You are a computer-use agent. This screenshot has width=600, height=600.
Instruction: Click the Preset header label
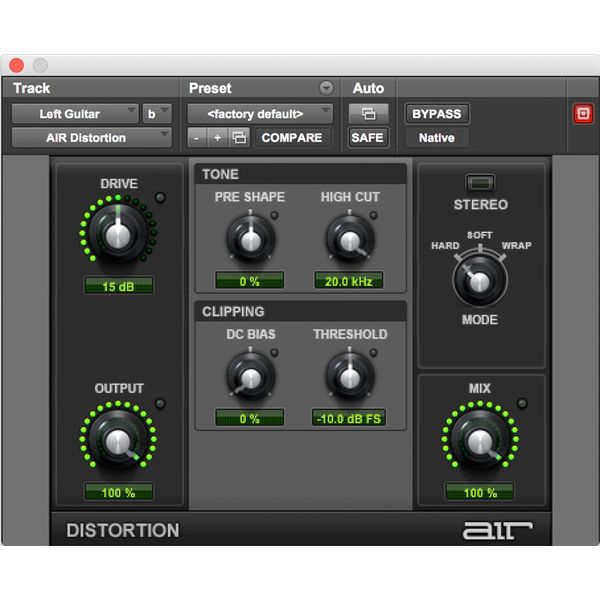click(x=210, y=88)
